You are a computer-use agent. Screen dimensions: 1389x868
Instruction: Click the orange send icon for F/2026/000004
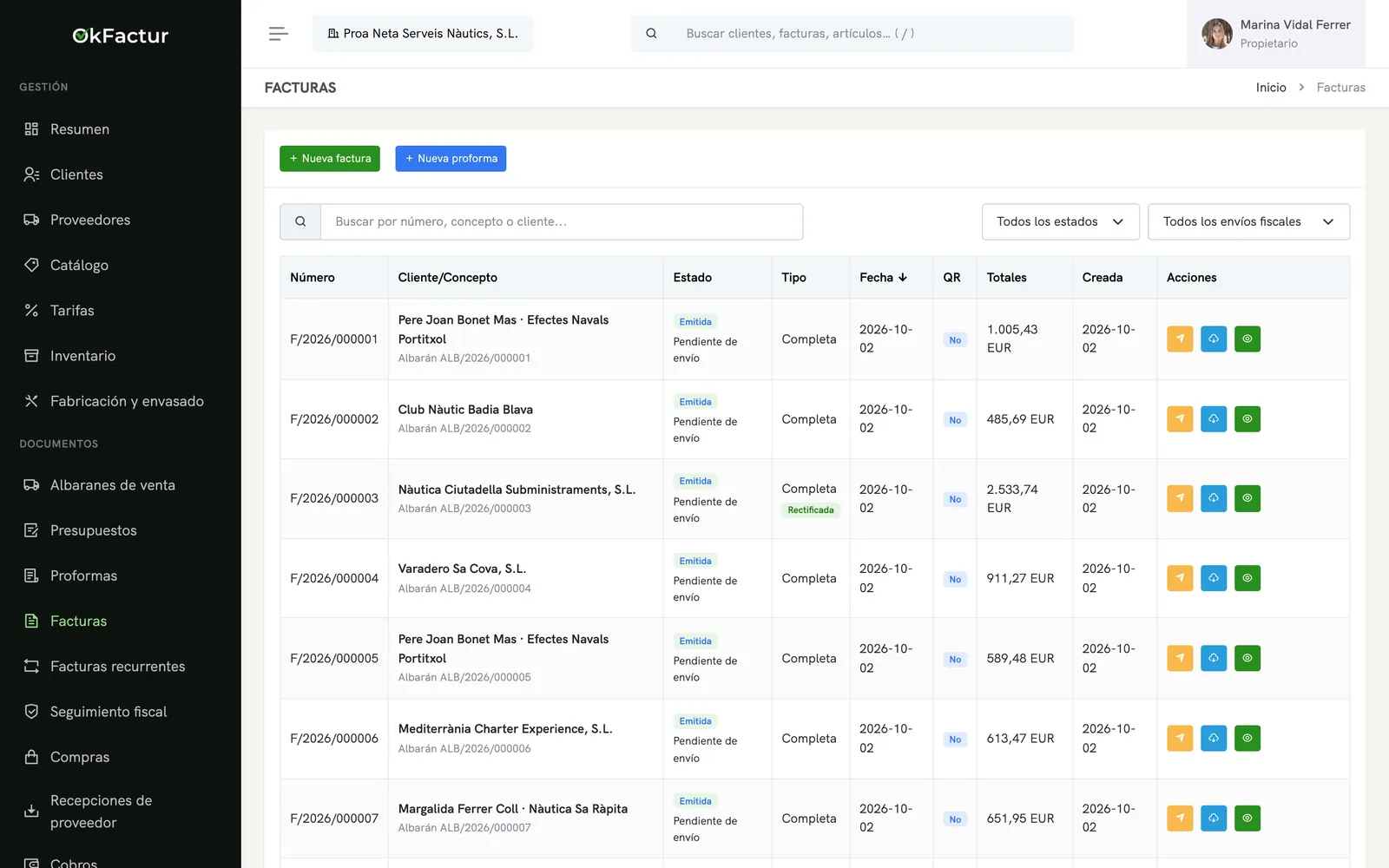pos(1180,578)
